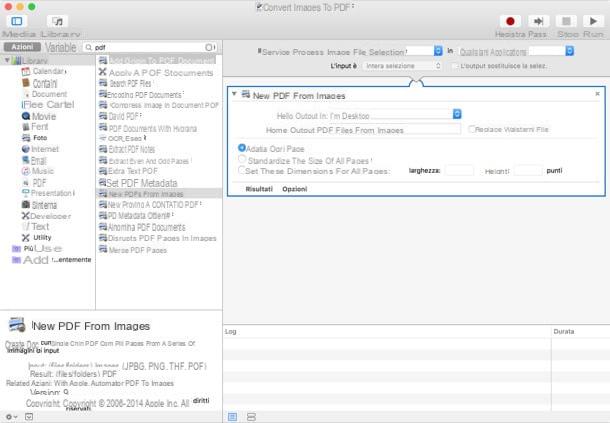
Task: Select the PDF category in library
Action: pos(39,183)
